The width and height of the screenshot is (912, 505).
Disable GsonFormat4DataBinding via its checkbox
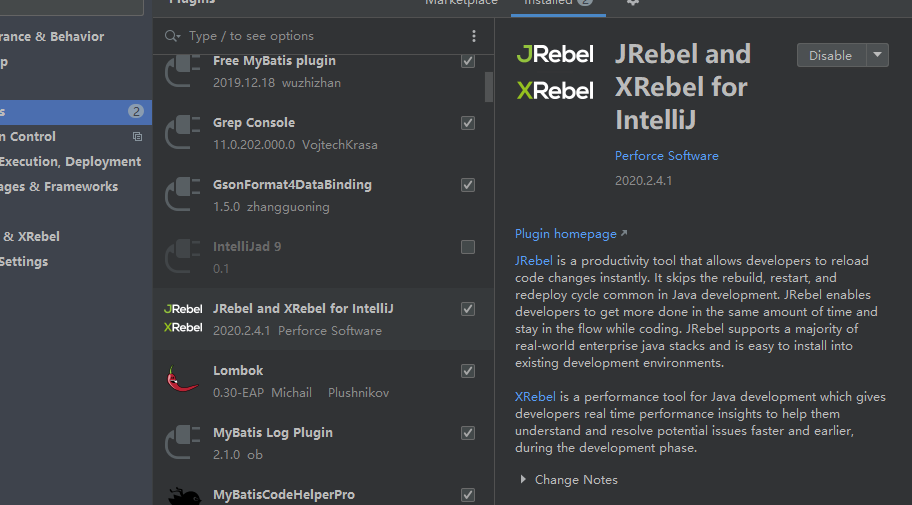coord(468,185)
